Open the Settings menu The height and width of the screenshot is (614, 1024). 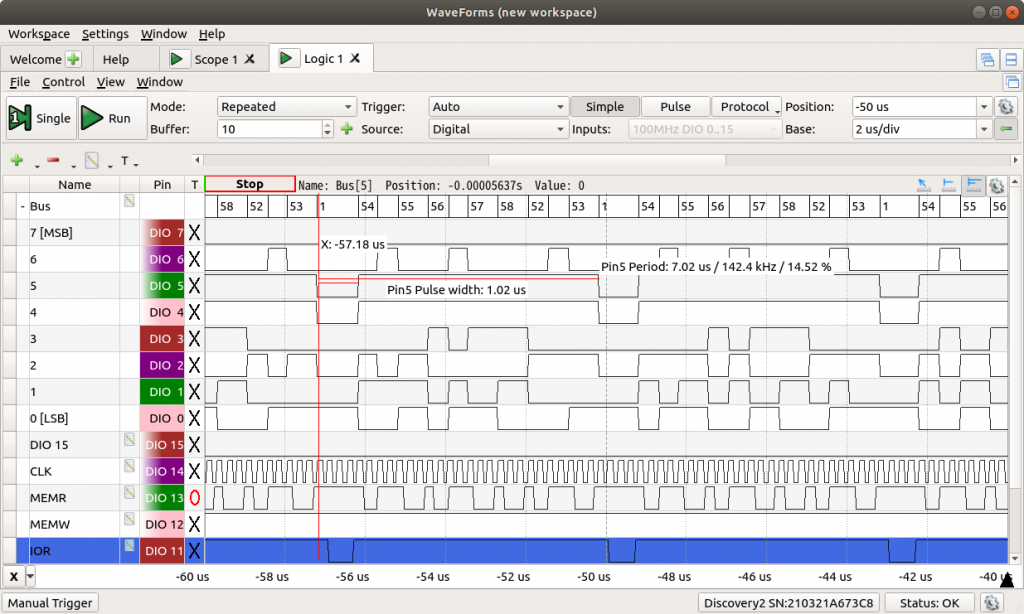click(x=105, y=34)
